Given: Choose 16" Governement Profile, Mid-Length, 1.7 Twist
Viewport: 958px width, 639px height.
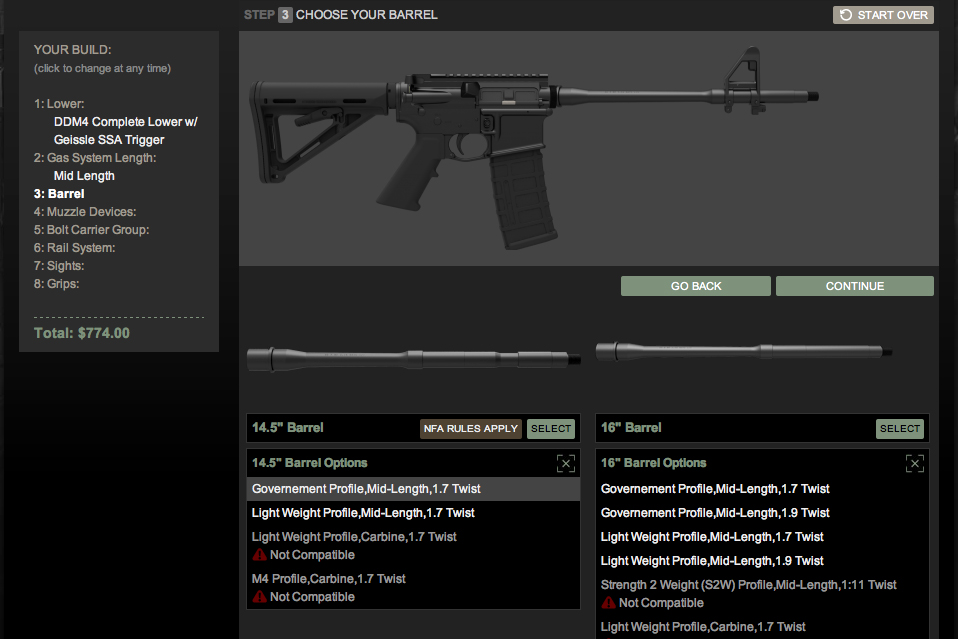Looking at the screenshot, I should [715, 489].
